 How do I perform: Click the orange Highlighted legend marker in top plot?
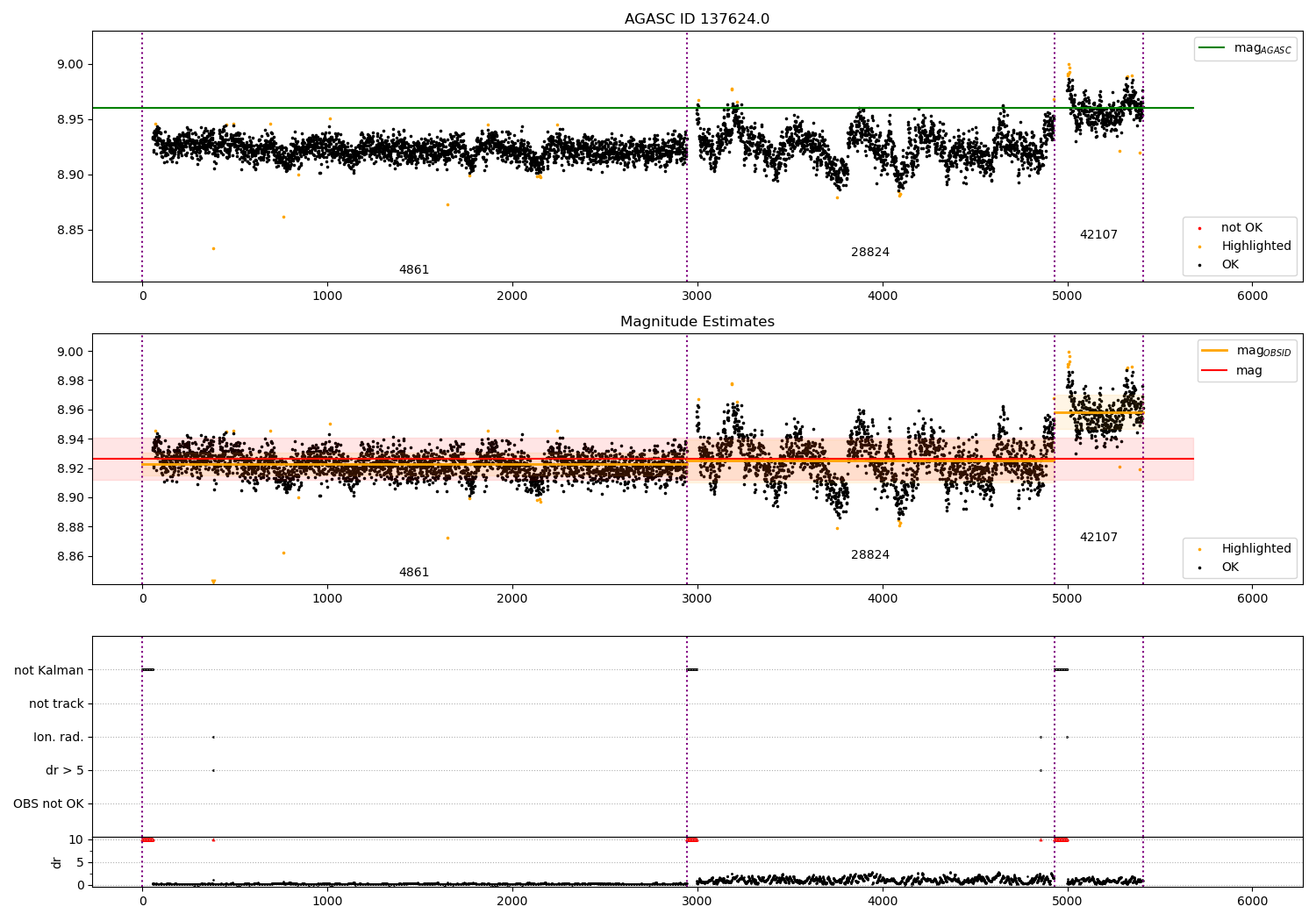(x=1199, y=246)
